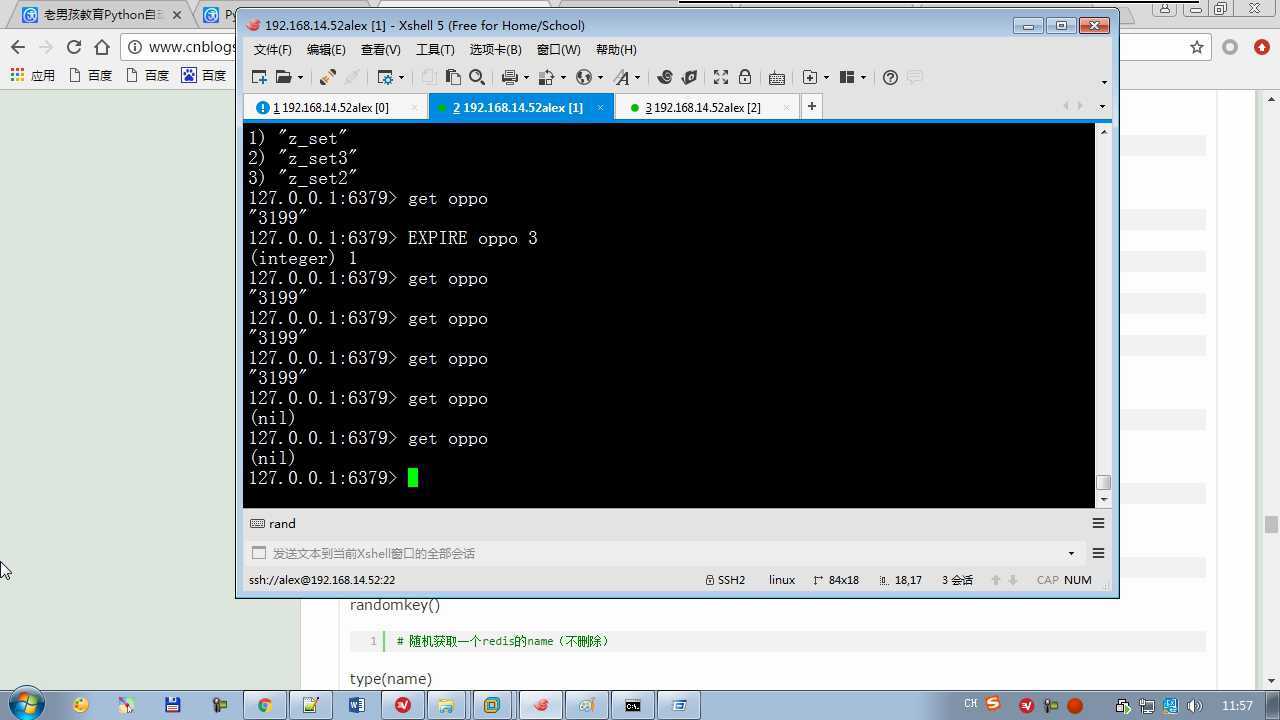Close the active tab 2 192.168.14.52alex [1]
The image size is (1280, 720).
click(x=600, y=107)
